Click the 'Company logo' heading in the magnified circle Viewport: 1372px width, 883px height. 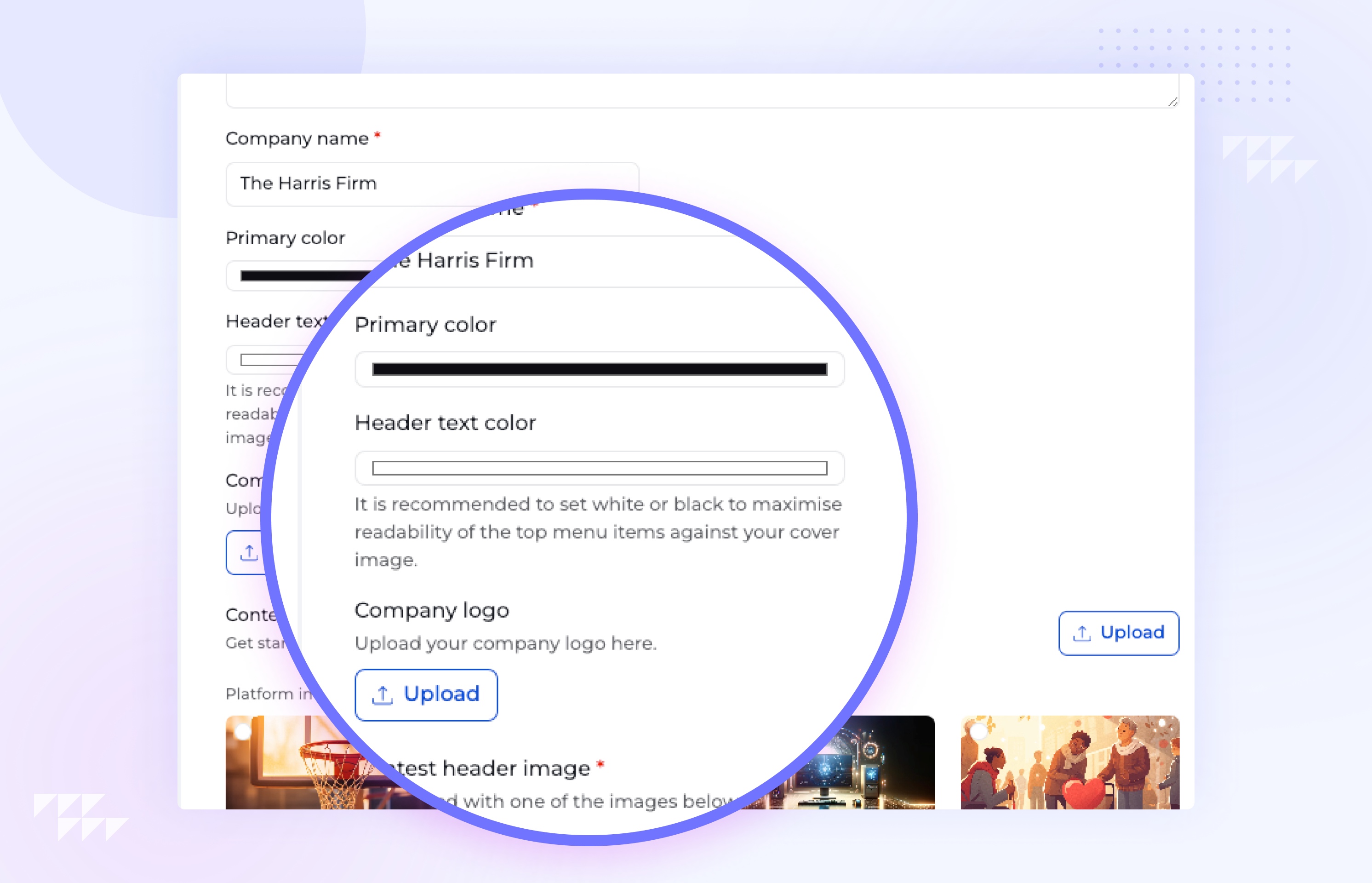coord(432,611)
